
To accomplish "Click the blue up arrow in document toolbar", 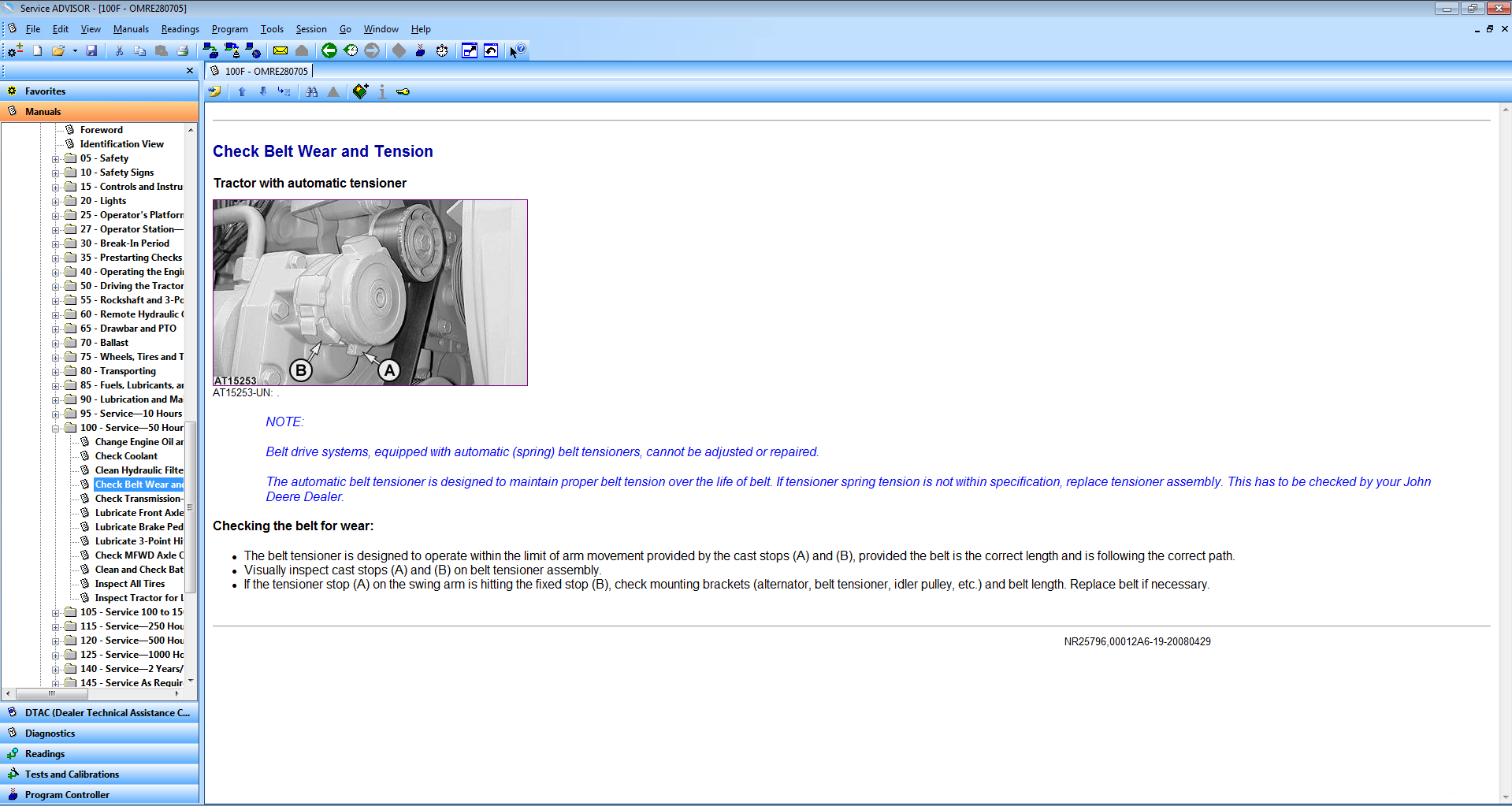I will coord(242,92).
